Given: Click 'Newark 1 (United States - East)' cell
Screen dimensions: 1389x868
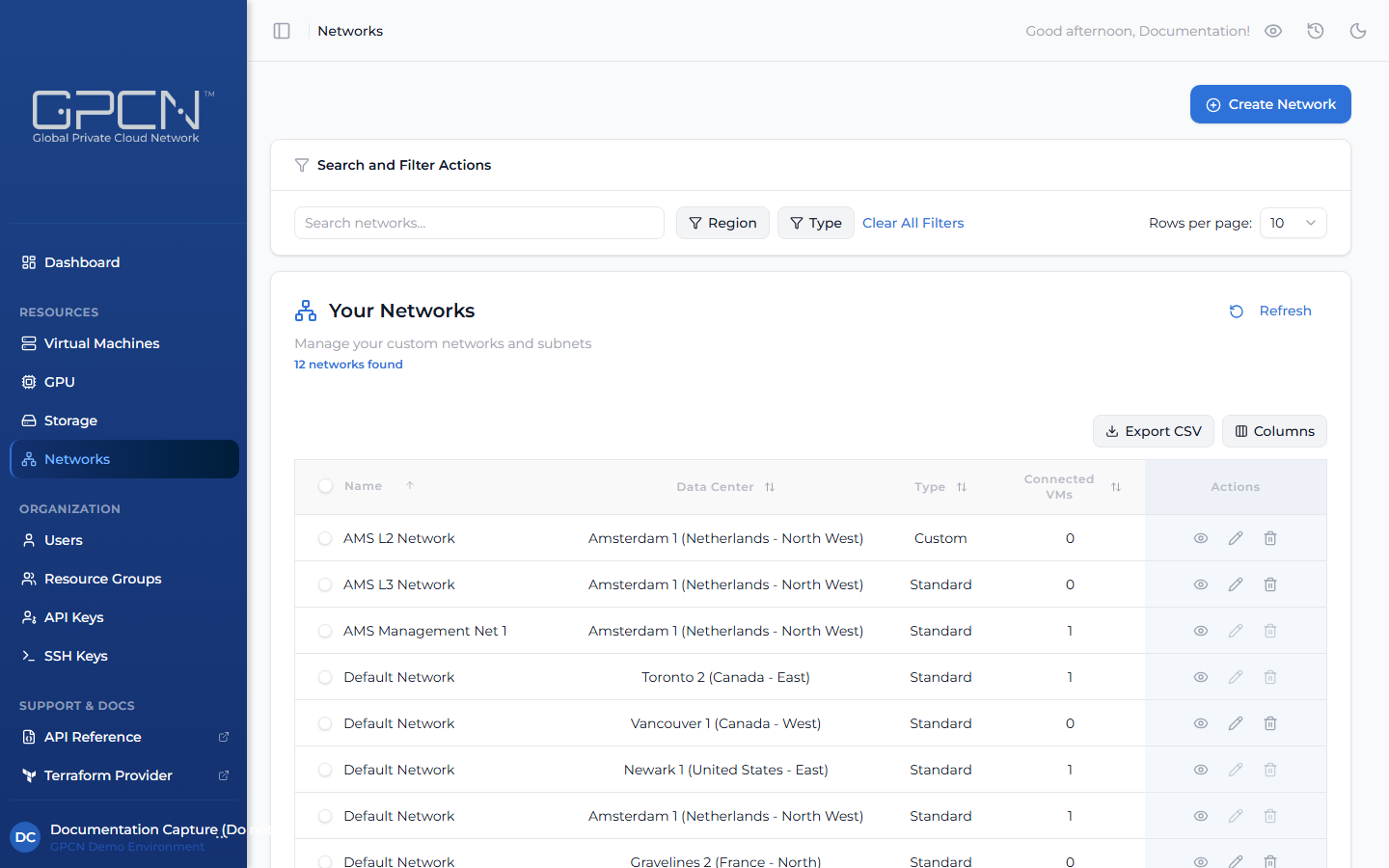Looking at the screenshot, I should (x=725, y=770).
